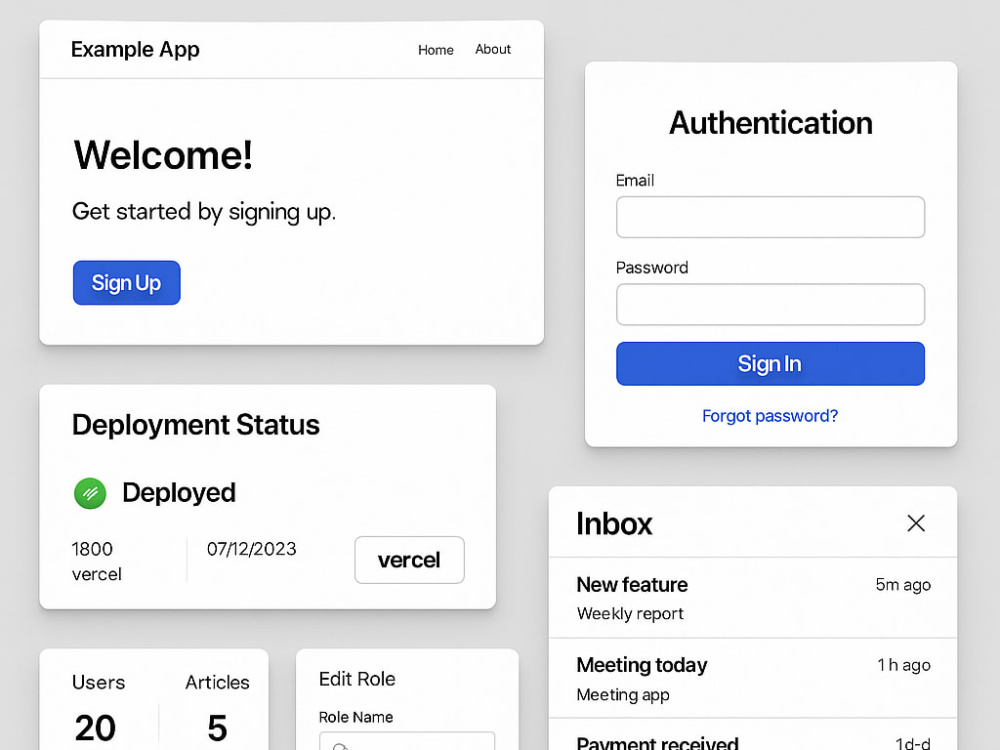Screen dimensions: 1000x750
Task: Click the Authentication heading
Action: click(x=770, y=122)
